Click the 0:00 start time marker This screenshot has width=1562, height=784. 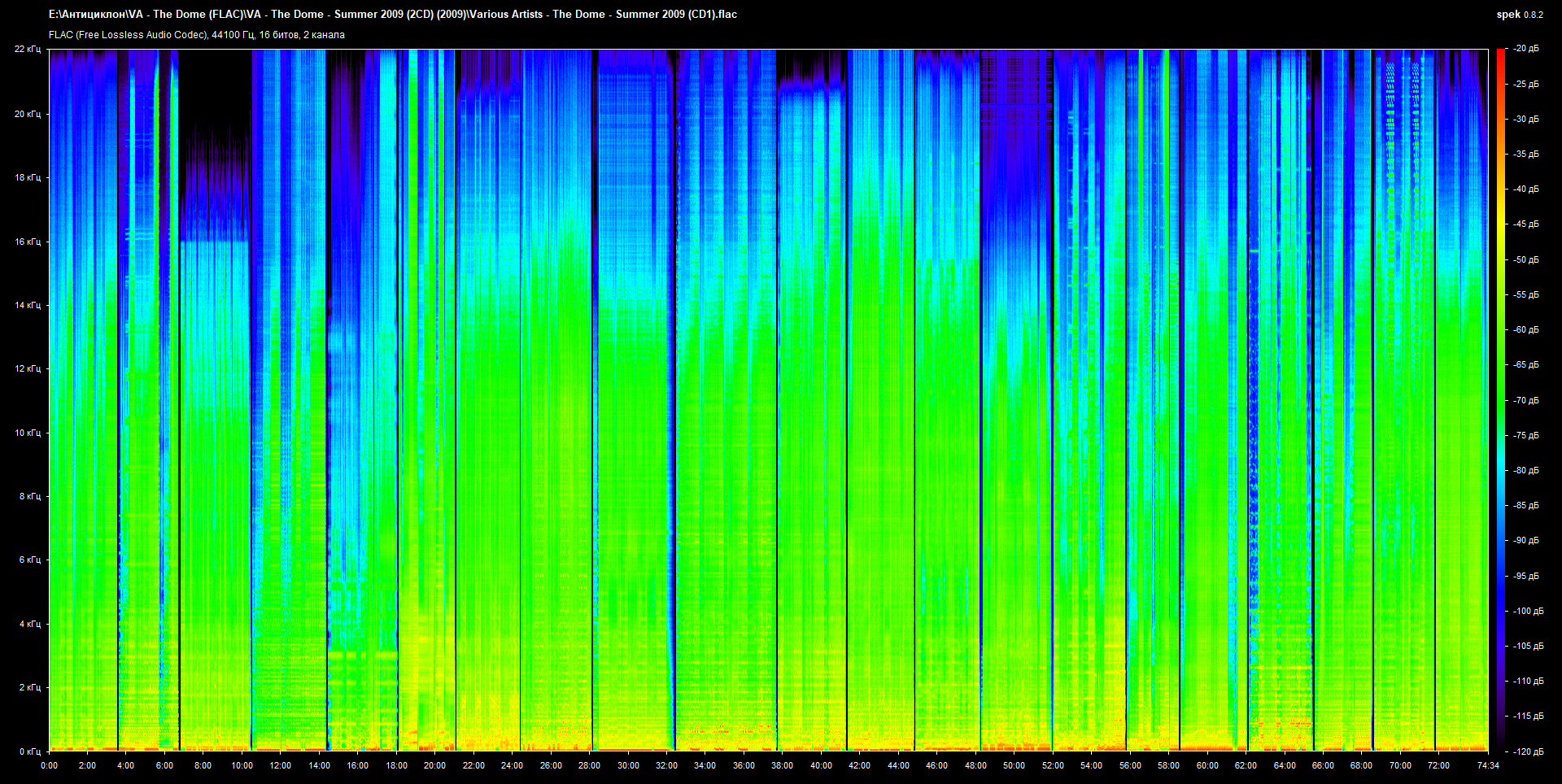point(49,765)
